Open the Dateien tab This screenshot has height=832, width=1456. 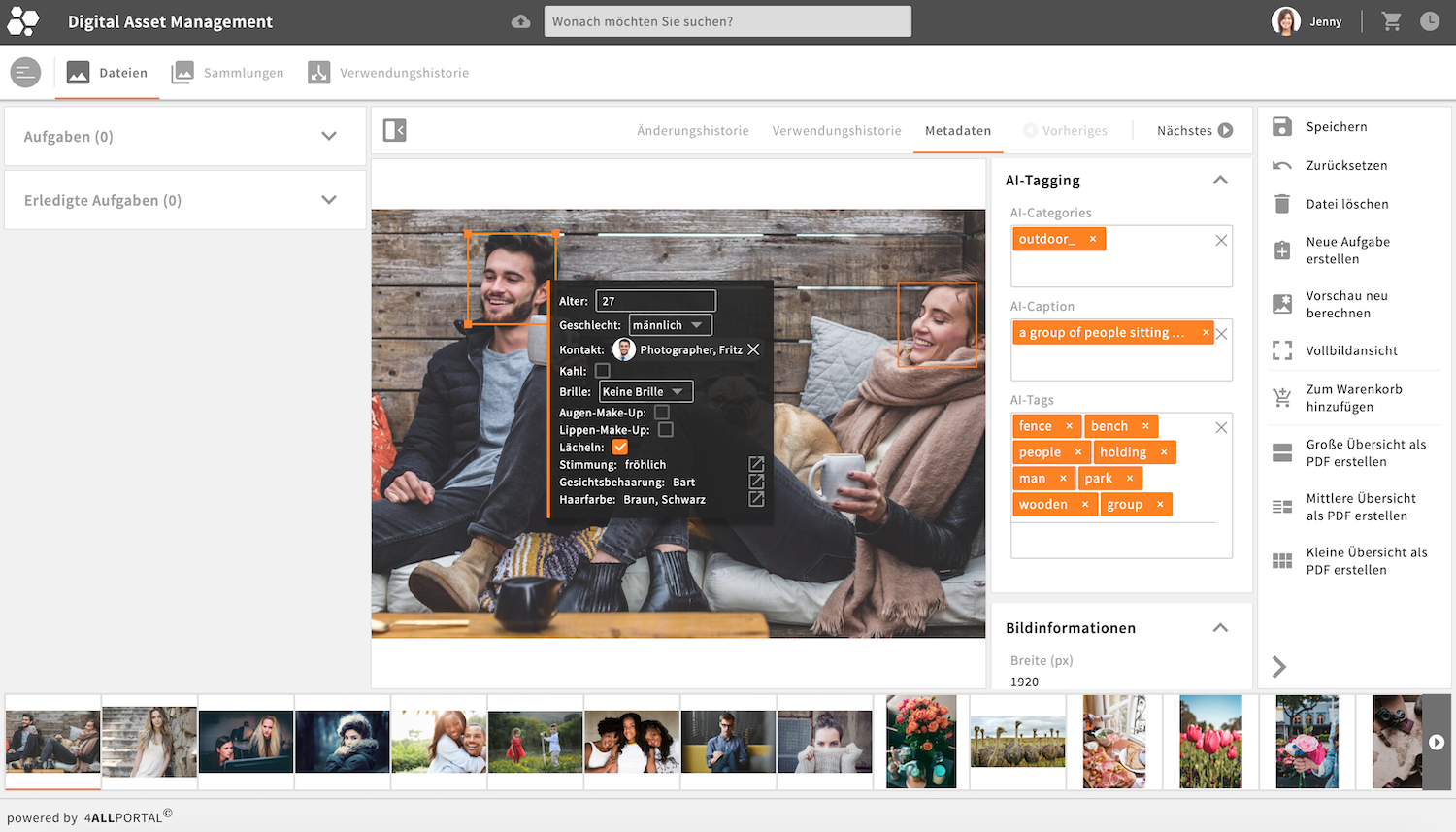[107, 73]
